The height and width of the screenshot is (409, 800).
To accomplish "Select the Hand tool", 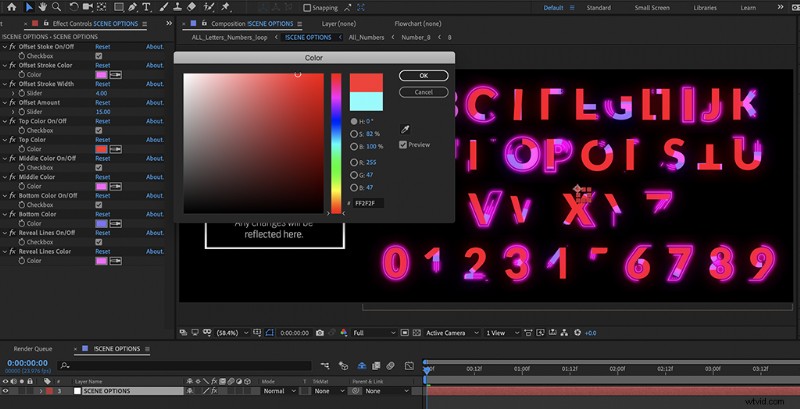I will pos(43,7).
